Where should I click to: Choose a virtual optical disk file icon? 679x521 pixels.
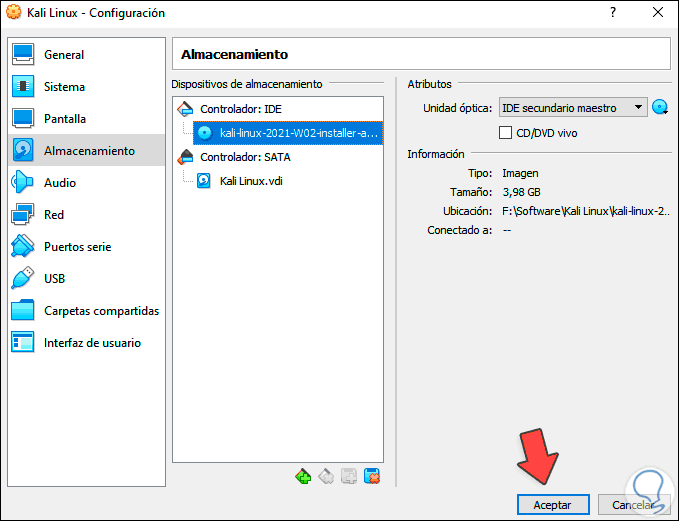click(660, 107)
